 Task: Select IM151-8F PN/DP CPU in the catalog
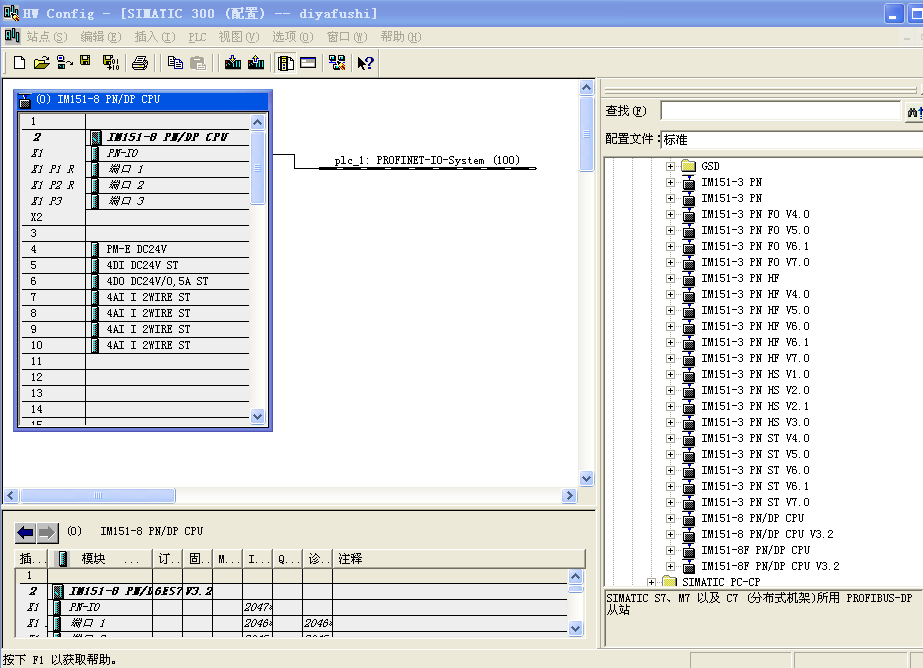pyautogui.click(x=755, y=550)
